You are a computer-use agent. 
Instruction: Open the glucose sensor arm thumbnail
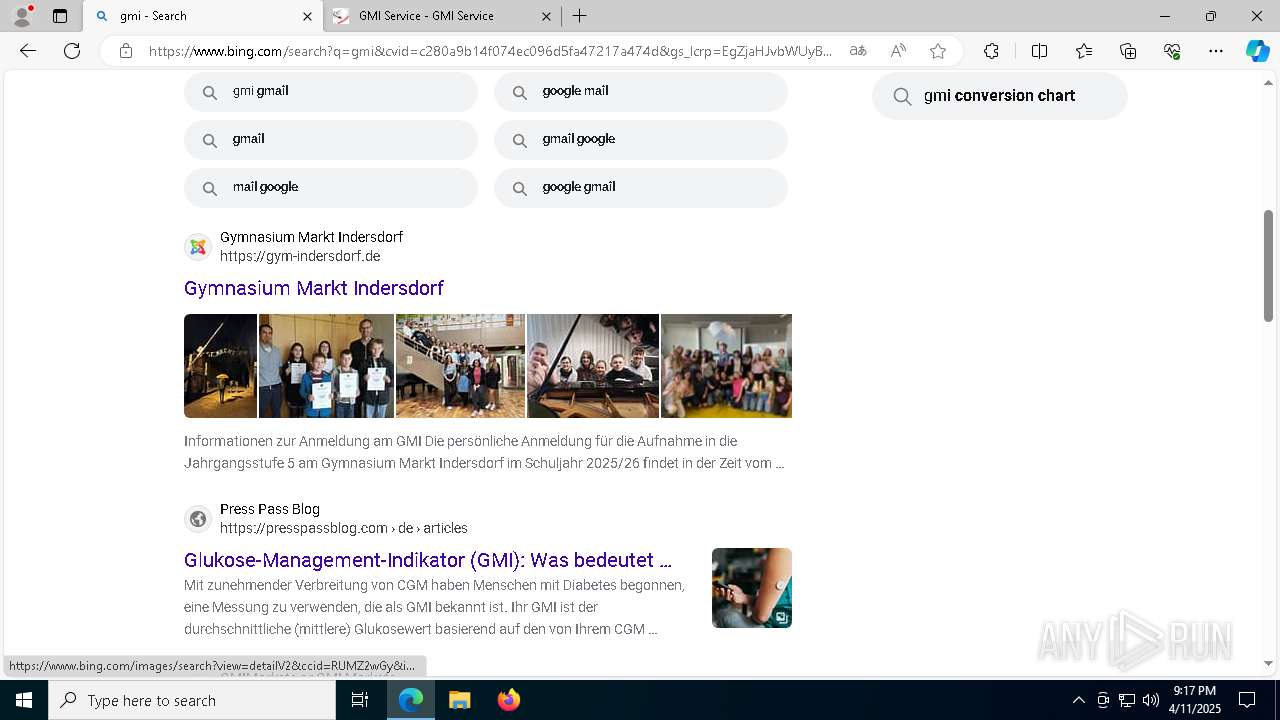pyautogui.click(x=752, y=588)
